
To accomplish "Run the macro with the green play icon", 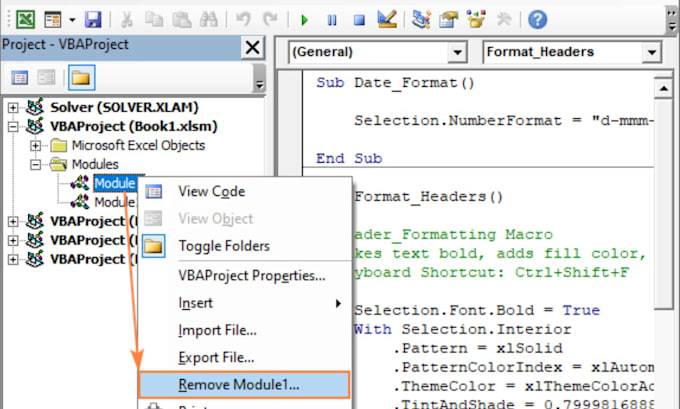I will (x=304, y=20).
